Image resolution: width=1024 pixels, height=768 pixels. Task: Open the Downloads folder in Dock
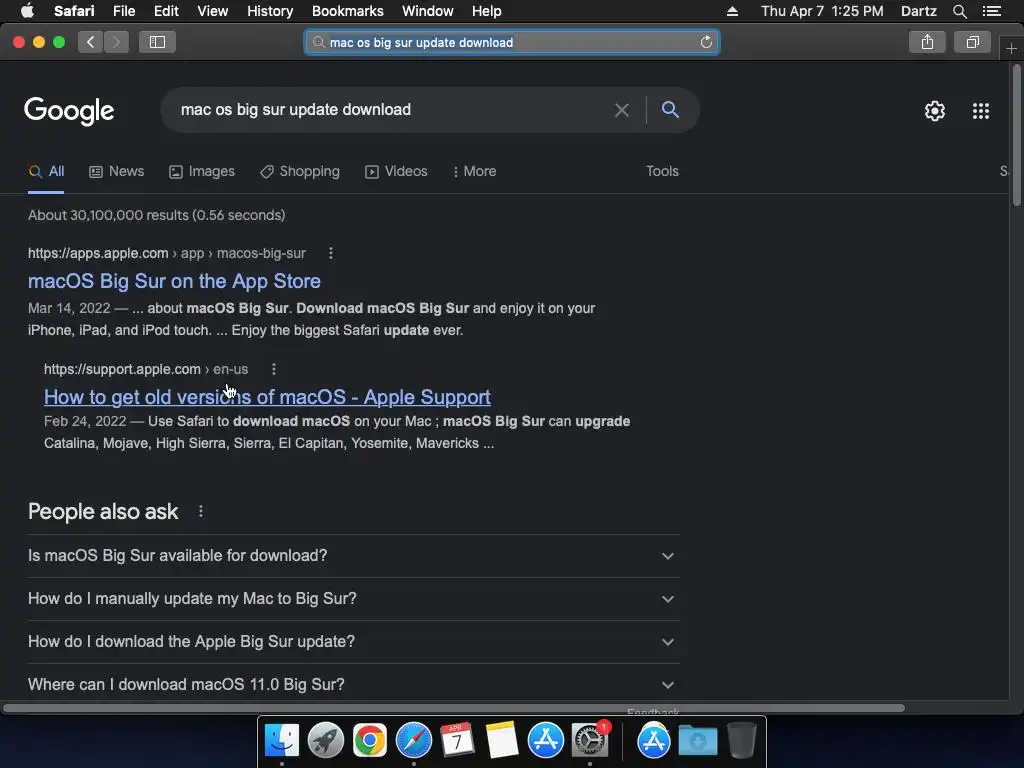(x=697, y=741)
